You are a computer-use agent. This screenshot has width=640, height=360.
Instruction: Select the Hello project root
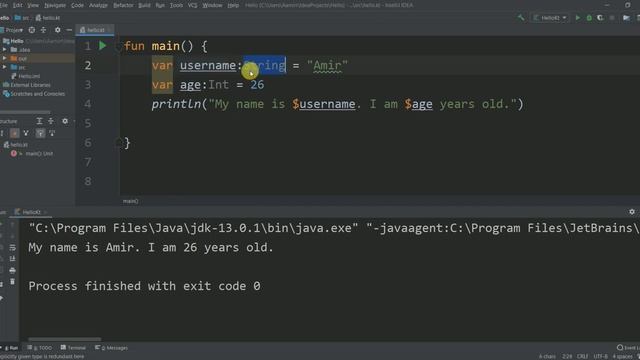coord(13,41)
